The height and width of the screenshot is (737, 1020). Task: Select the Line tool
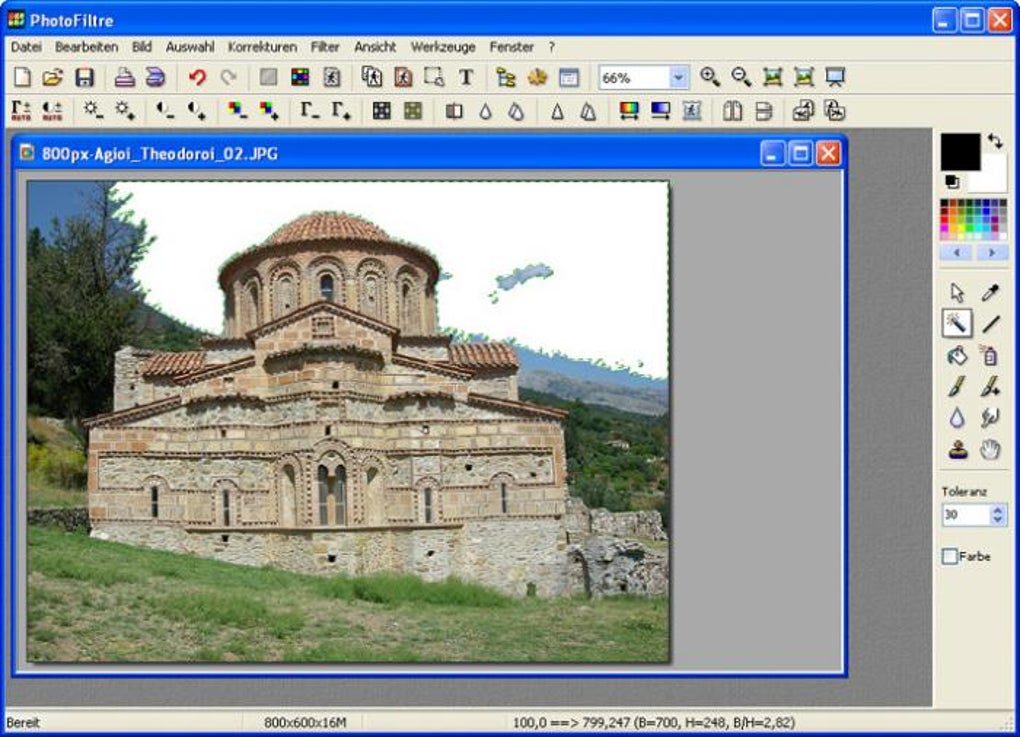point(990,323)
